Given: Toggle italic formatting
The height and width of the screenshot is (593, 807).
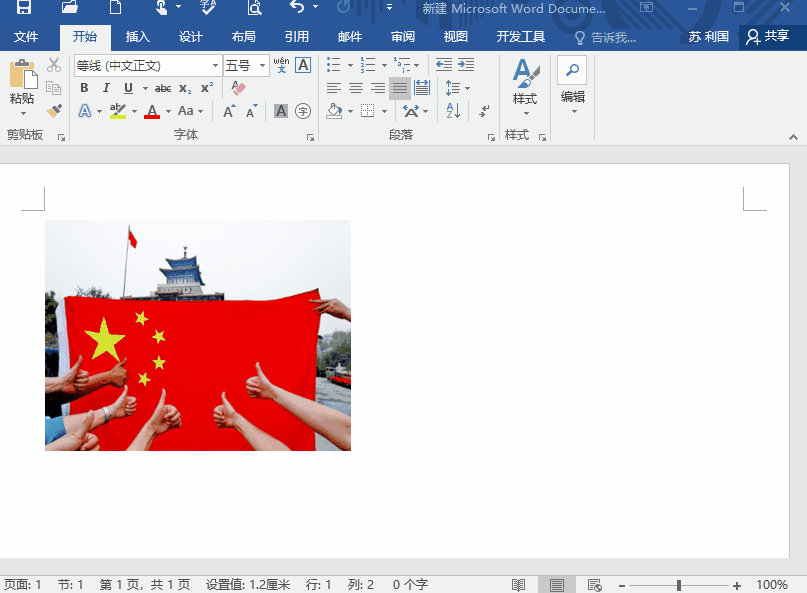Looking at the screenshot, I should pos(106,88).
